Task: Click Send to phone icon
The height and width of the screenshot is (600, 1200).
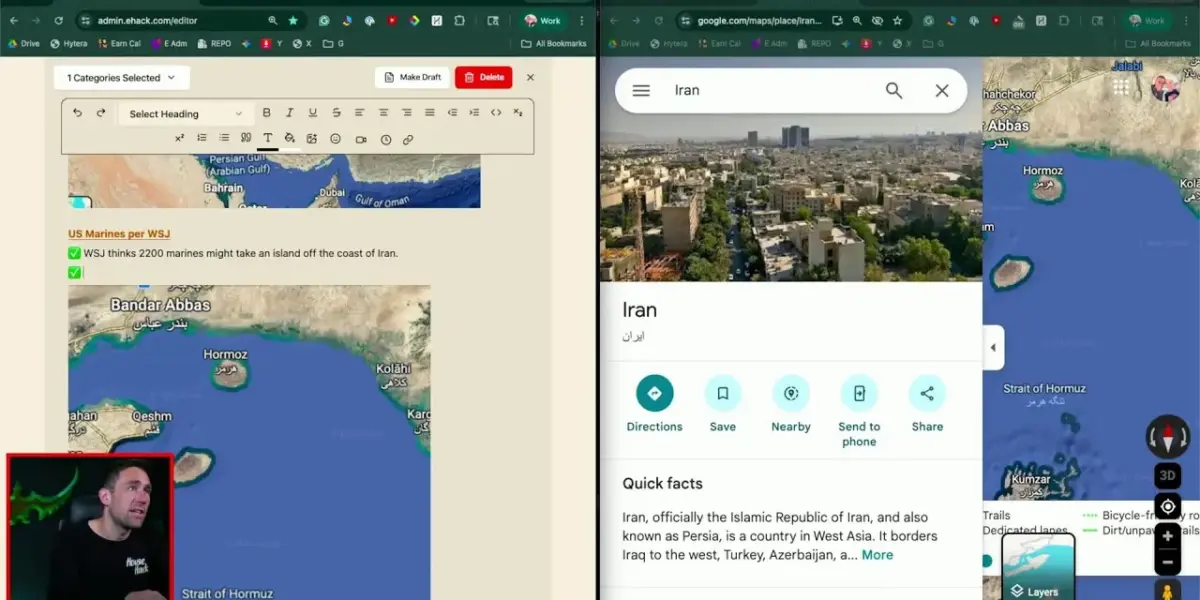Action: [858, 393]
